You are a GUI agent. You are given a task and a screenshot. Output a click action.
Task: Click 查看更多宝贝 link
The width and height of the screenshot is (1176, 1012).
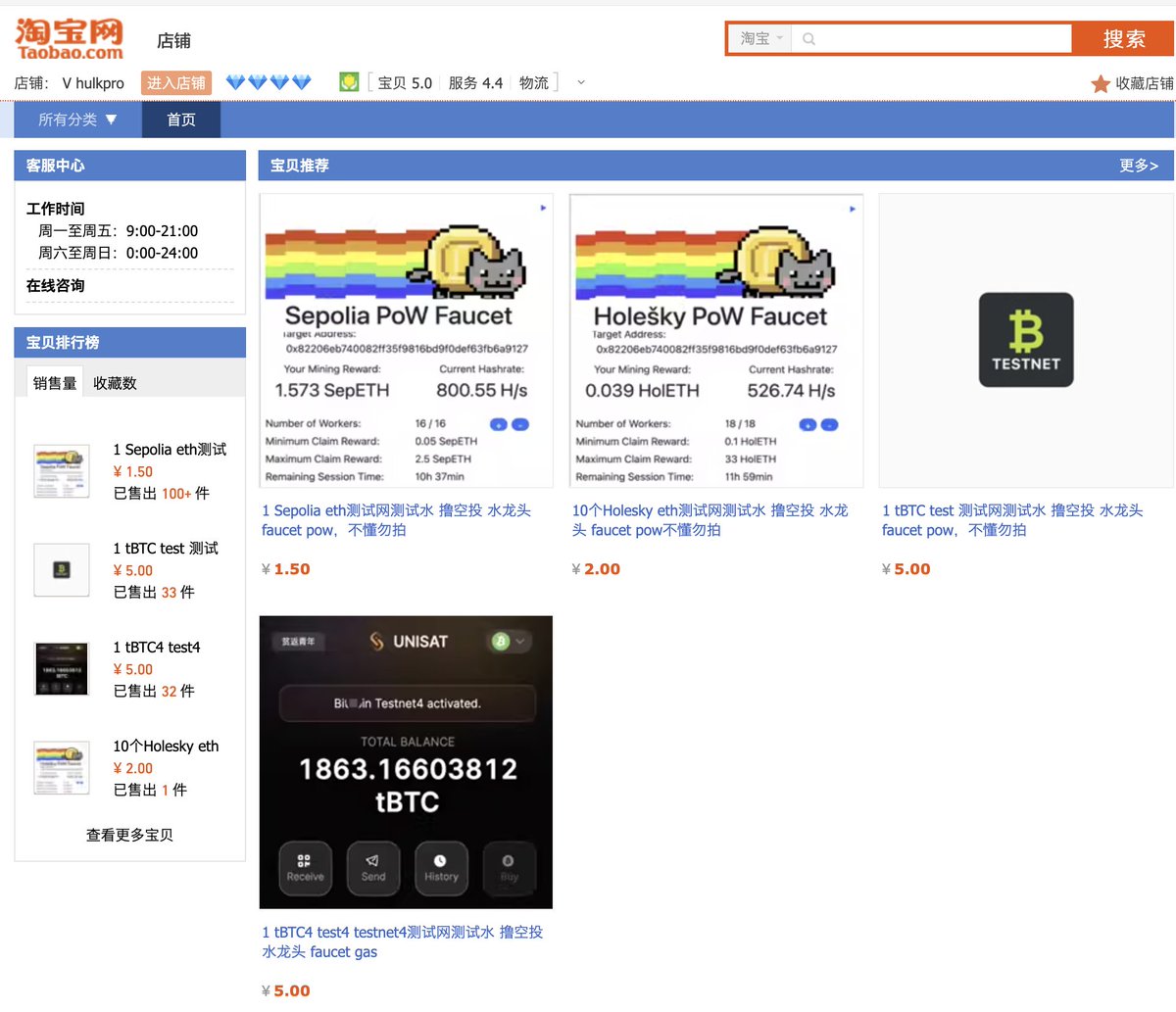(129, 835)
